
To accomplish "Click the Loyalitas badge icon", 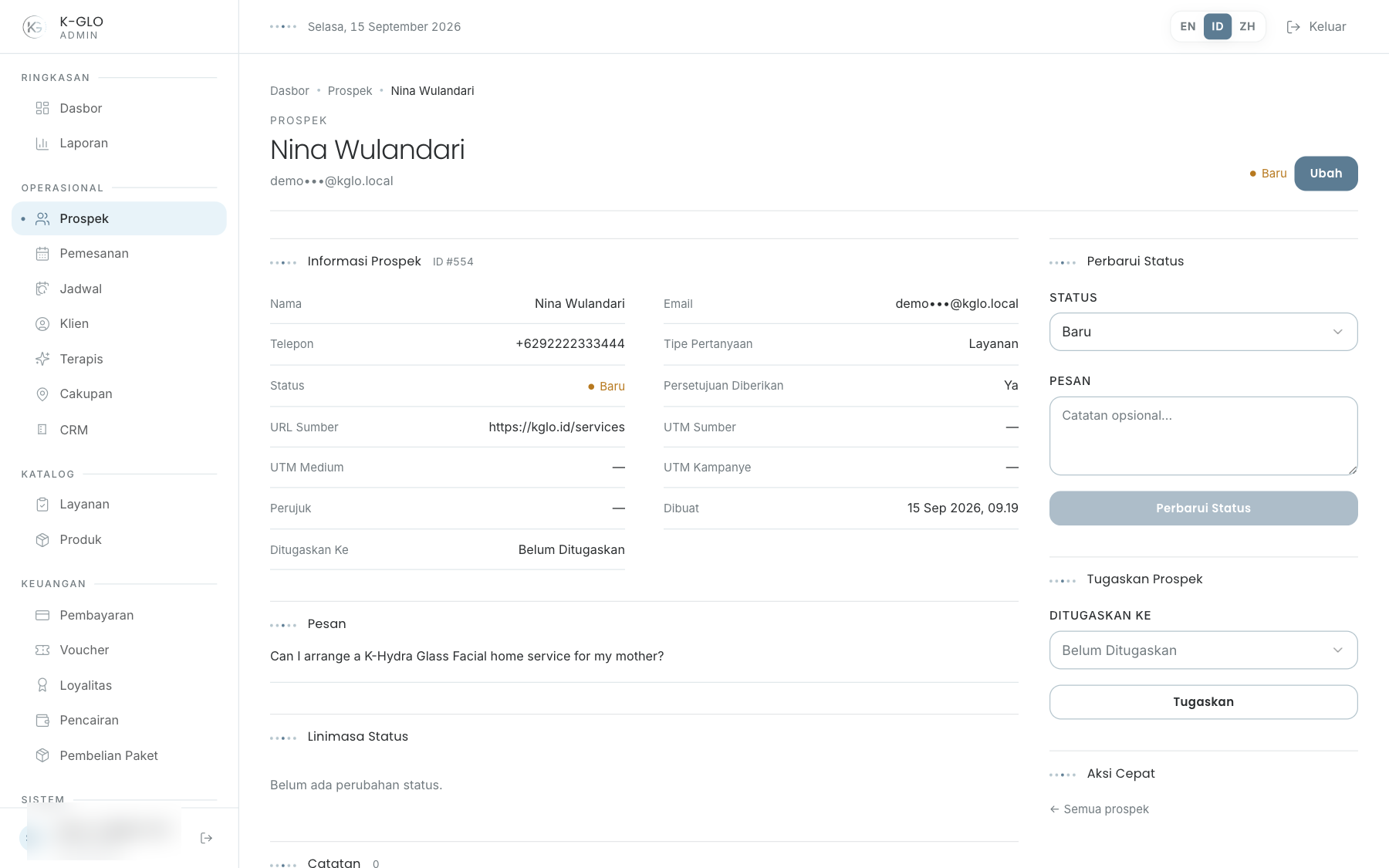I will [x=42, y=685].
